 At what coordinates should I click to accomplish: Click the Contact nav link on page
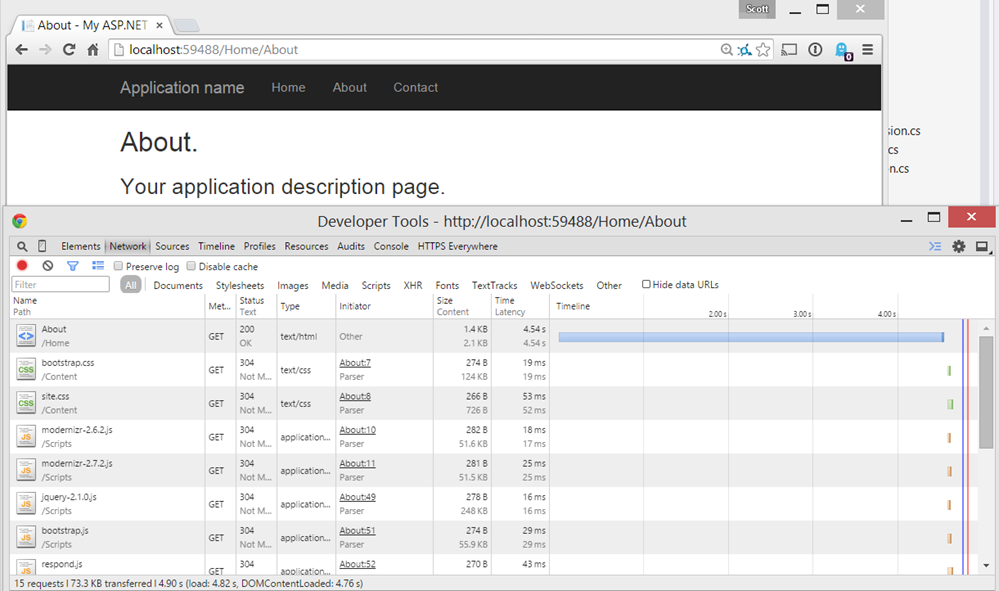point(415,88)
